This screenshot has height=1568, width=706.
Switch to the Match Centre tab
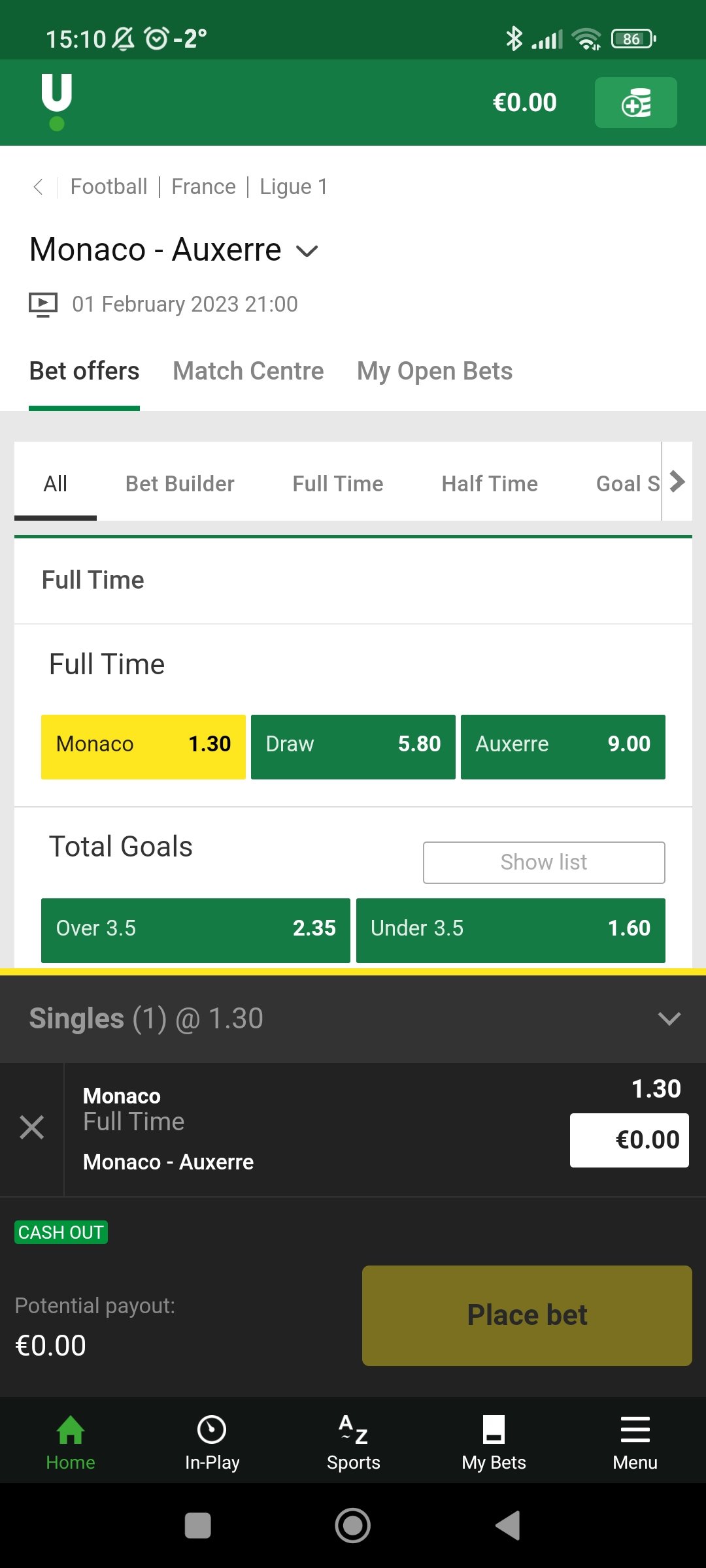point(248,371)
